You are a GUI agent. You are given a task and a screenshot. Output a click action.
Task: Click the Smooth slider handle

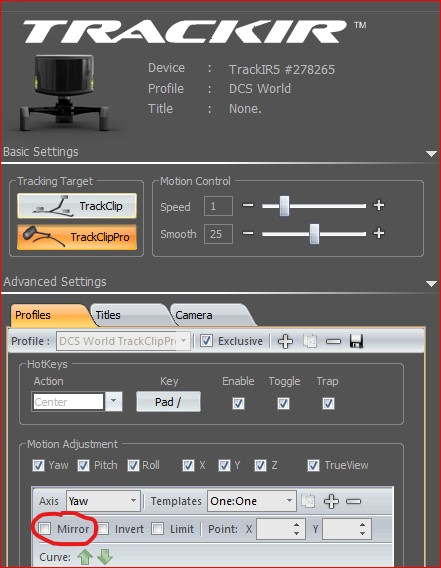coord(314,234)
